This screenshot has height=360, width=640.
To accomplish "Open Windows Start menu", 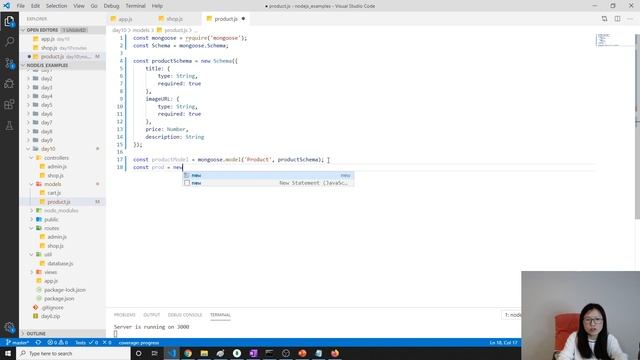I will [8, 353].
